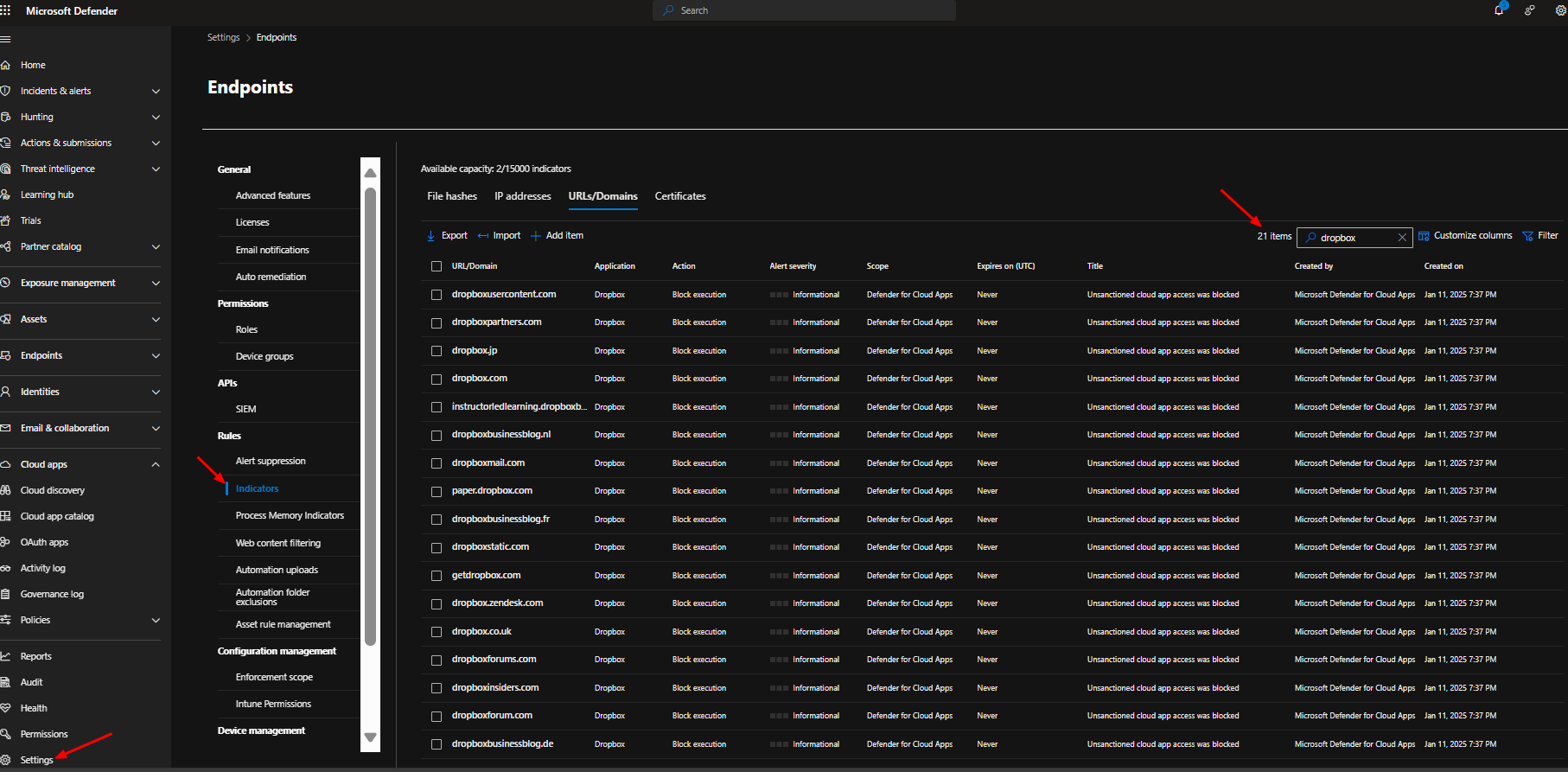This screenshot has width=1568, height=772.
Task: Click the Learning hub icon
Action: tap(5, 195)
